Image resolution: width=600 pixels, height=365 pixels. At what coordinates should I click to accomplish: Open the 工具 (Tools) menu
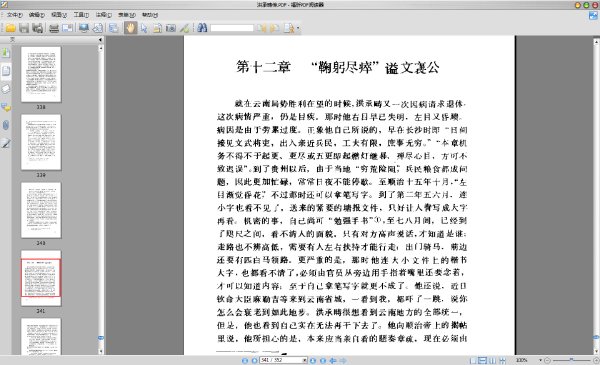click(81, 15)
